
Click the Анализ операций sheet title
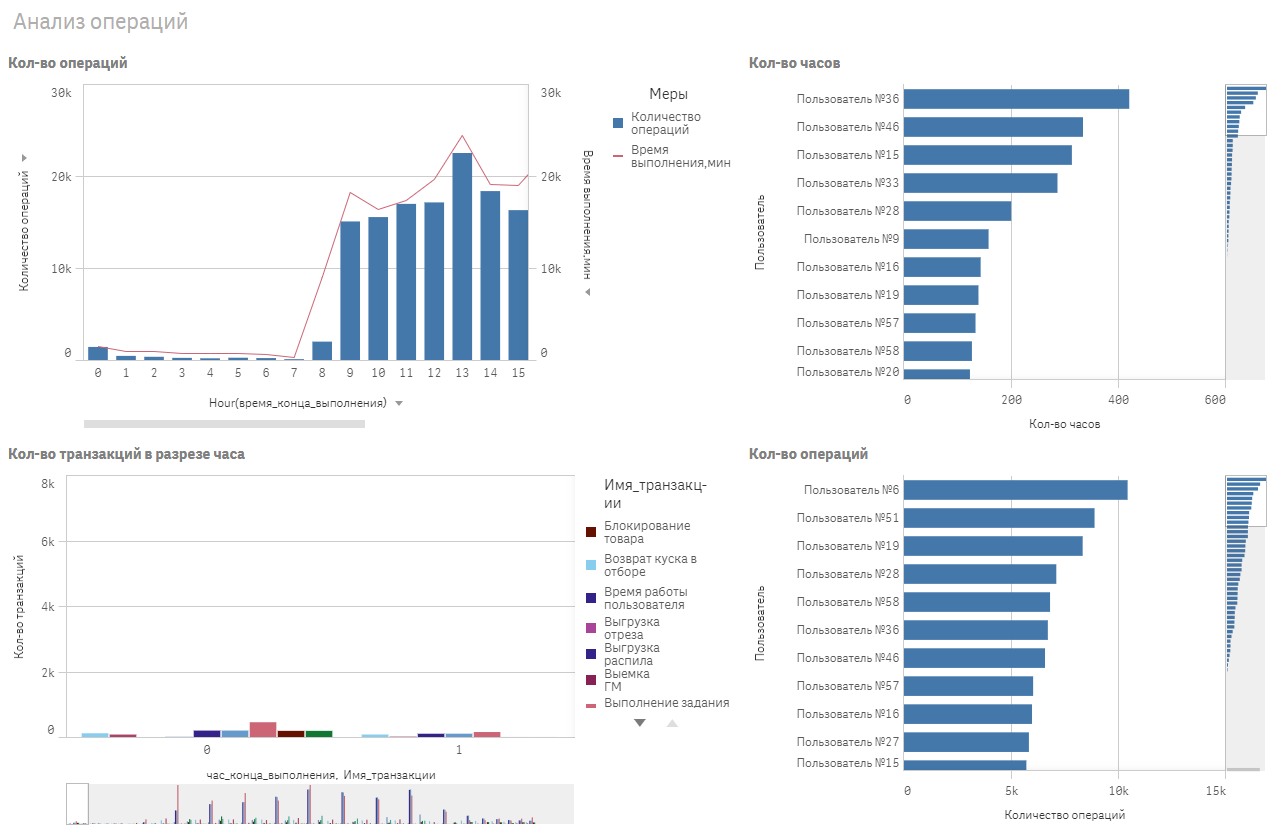[100, 21]
